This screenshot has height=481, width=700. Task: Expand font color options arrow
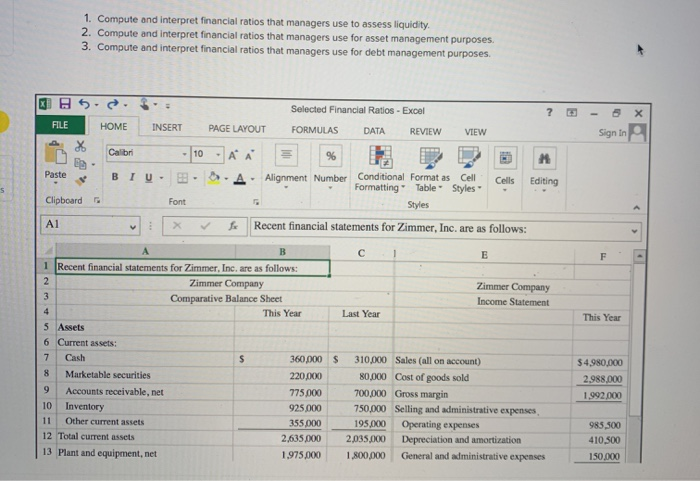coord(252,179)
